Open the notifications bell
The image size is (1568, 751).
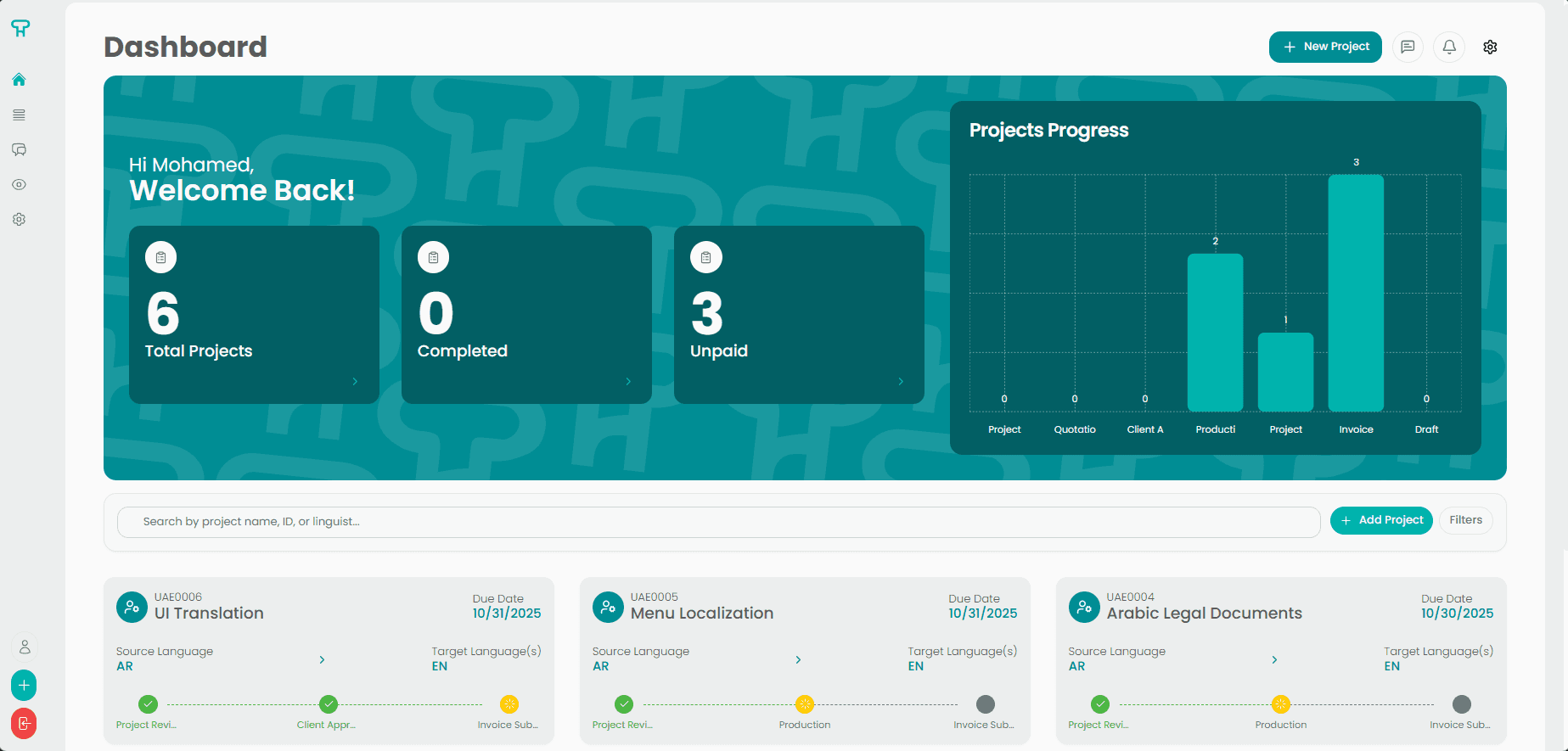(x=1449, y=47)
